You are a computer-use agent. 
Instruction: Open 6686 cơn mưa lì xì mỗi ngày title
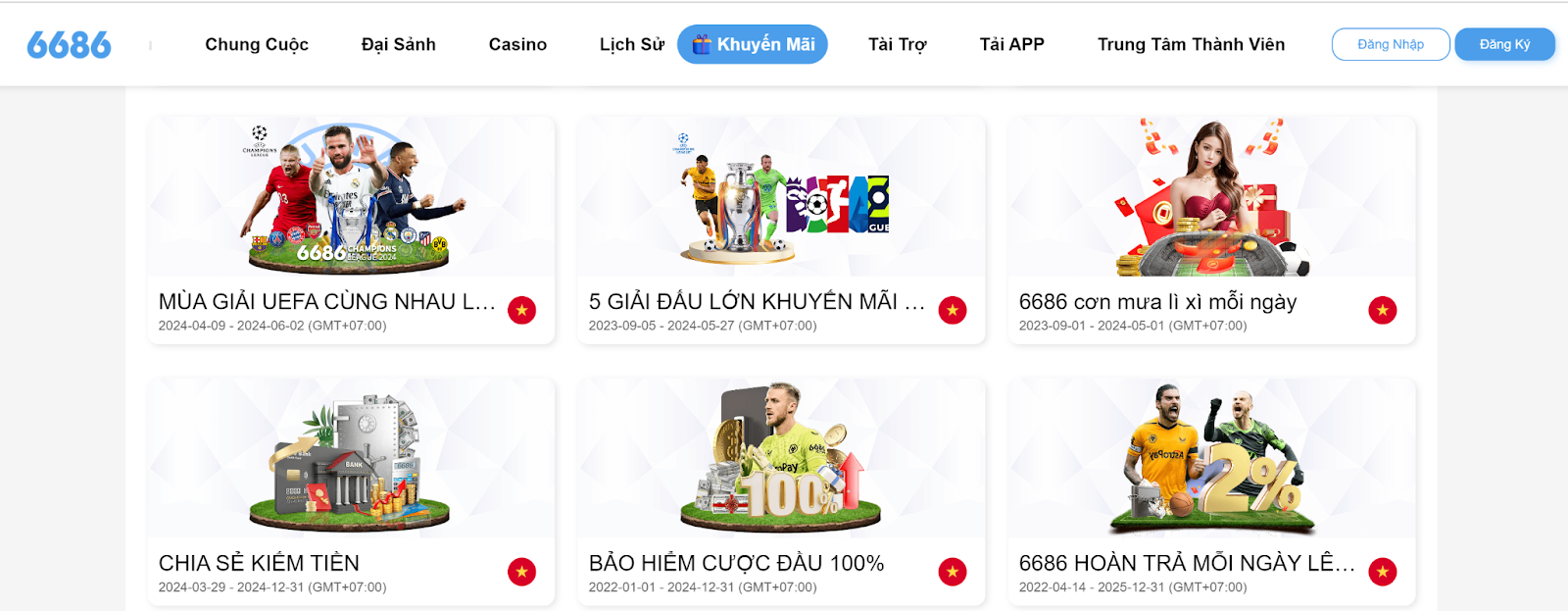1157,301
